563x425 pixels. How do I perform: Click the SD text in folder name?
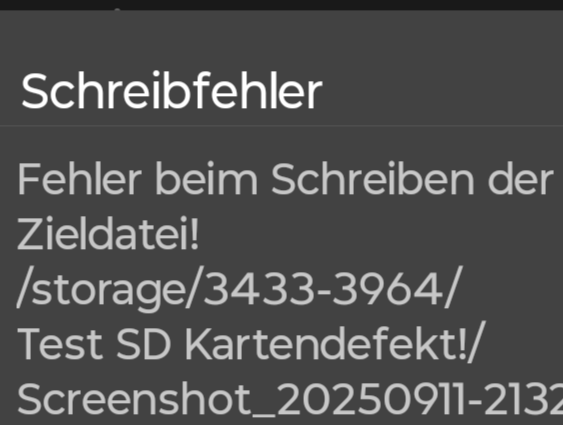click(143, 344)
